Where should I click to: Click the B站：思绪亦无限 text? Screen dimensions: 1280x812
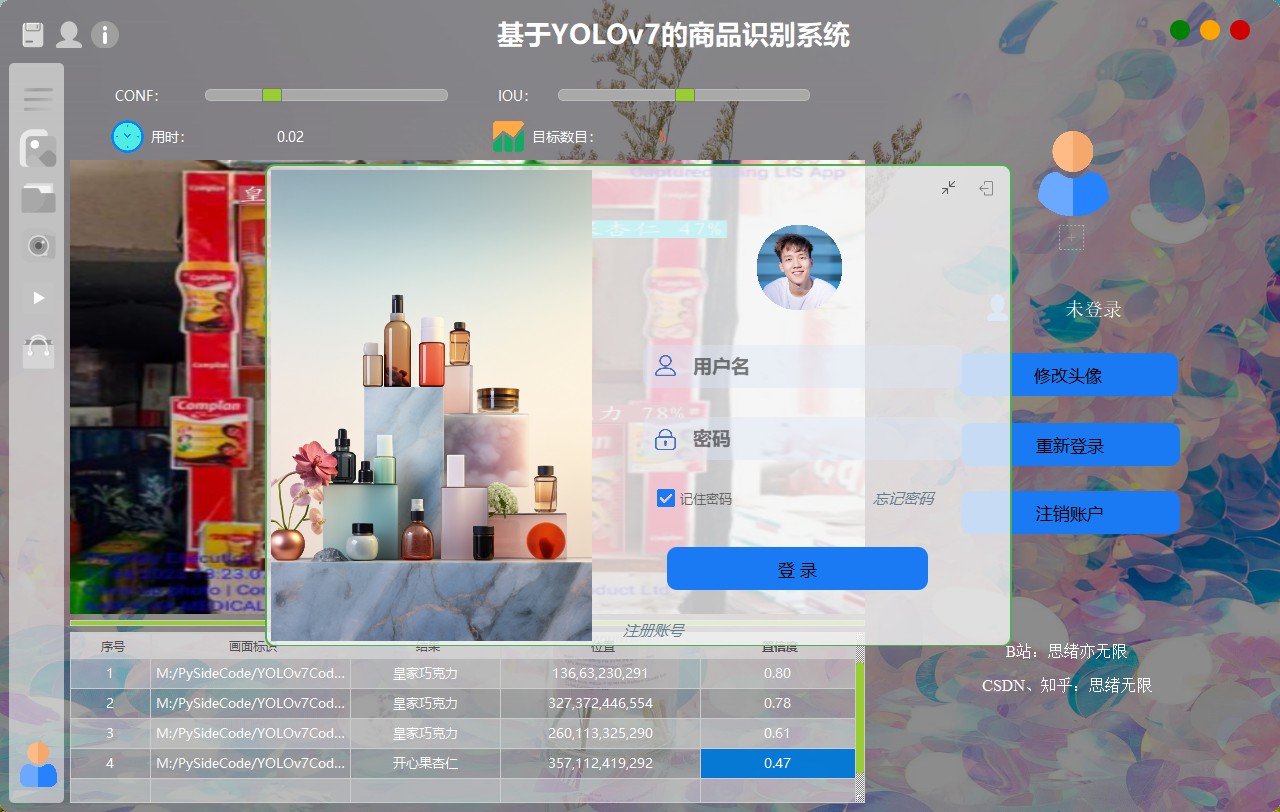tap(1067, 651)
